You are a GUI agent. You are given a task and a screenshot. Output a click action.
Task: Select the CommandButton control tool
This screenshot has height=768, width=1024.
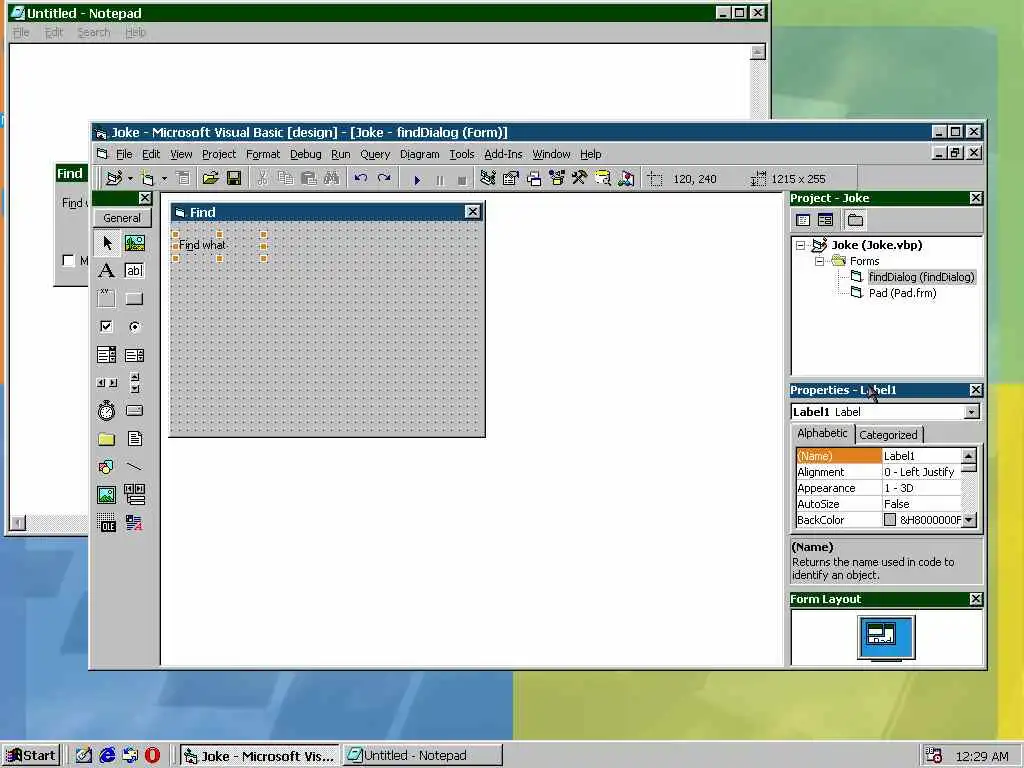[x=135, y=298]
